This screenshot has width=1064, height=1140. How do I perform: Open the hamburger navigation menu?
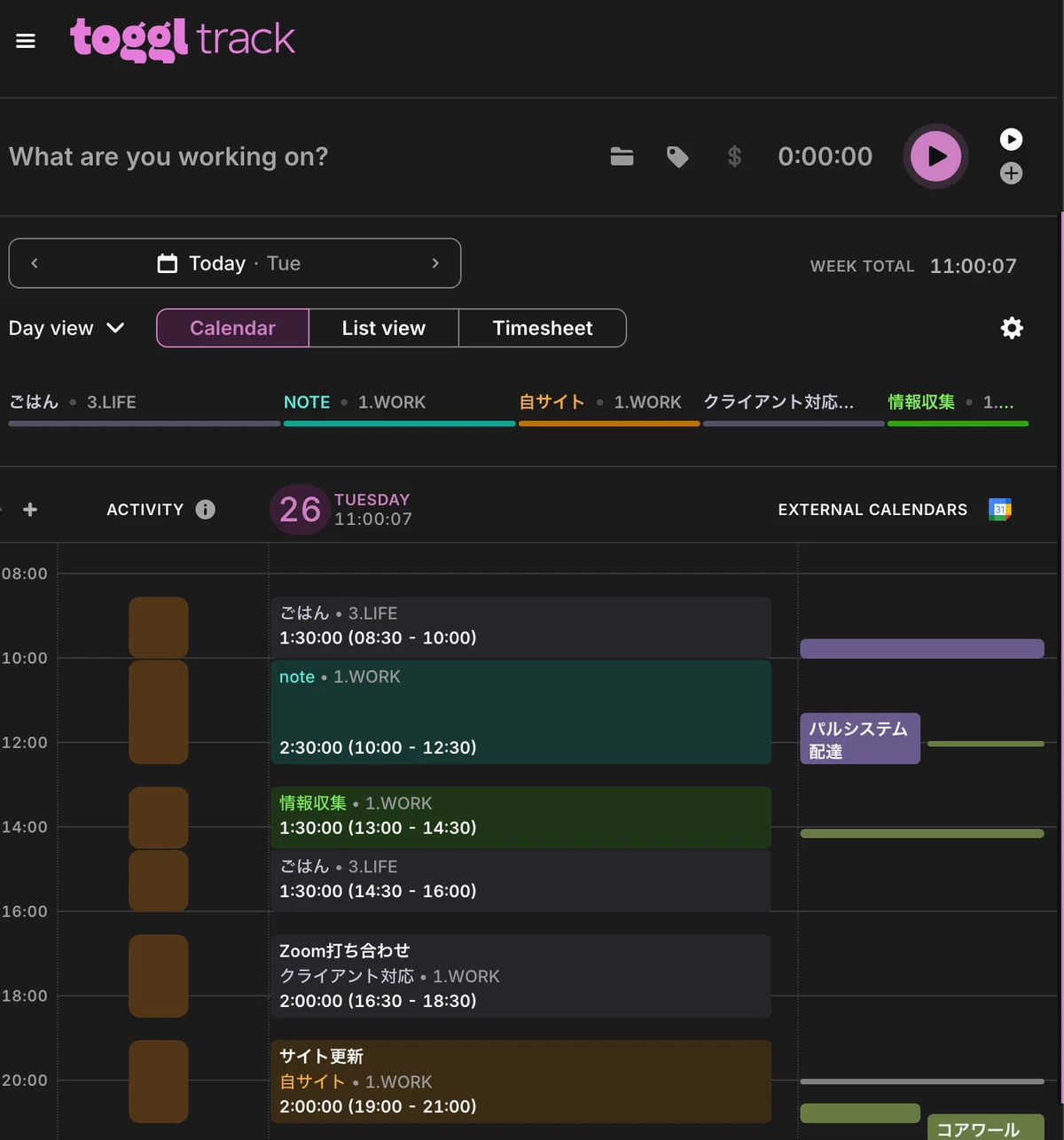point(26,41)
